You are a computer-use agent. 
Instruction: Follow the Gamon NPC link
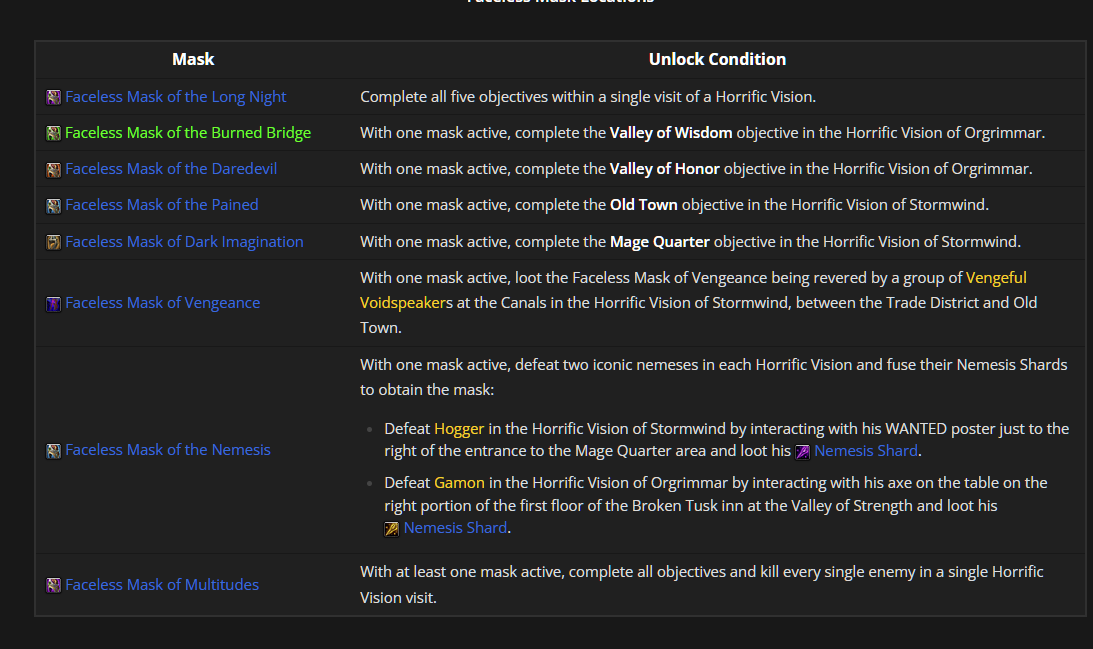point(459,482)
